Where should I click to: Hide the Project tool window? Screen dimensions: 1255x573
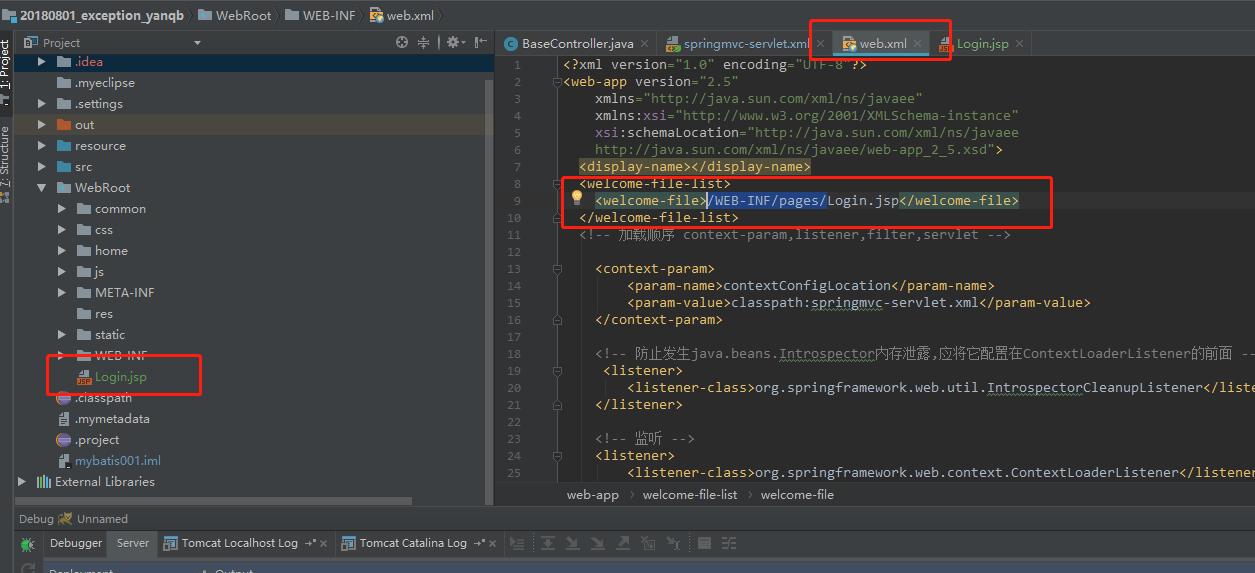pyautogui.click(x=480, y=42)
